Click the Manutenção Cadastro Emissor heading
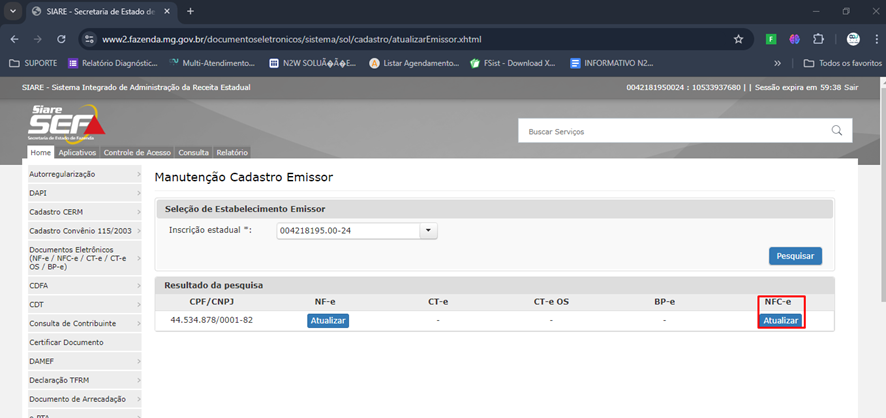Image resolution: width=886 pixels, height=418 pixels. coord(244,177)
